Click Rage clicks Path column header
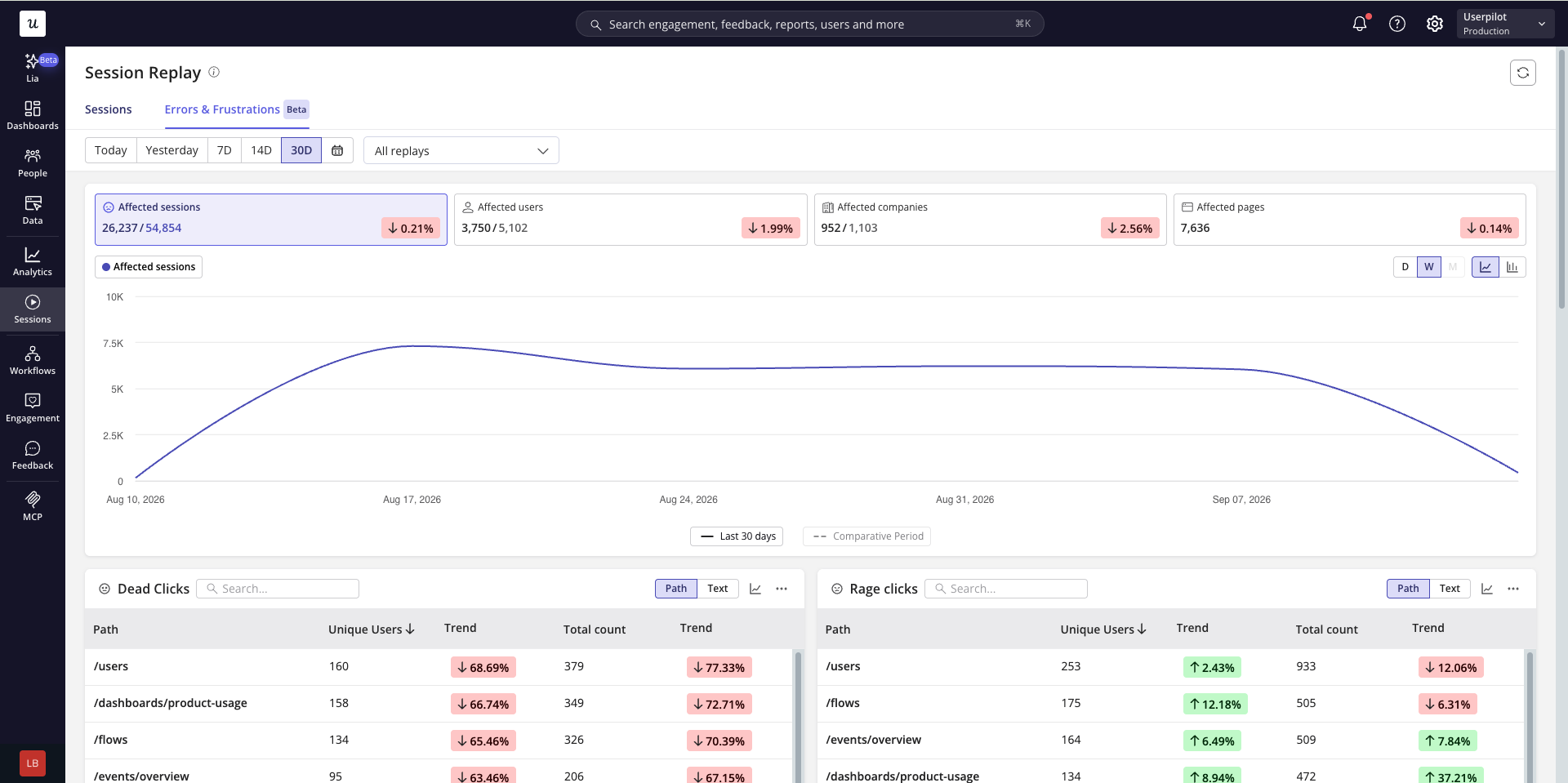The width and height of the screenshot is (1568, 783). click(838, 630)
